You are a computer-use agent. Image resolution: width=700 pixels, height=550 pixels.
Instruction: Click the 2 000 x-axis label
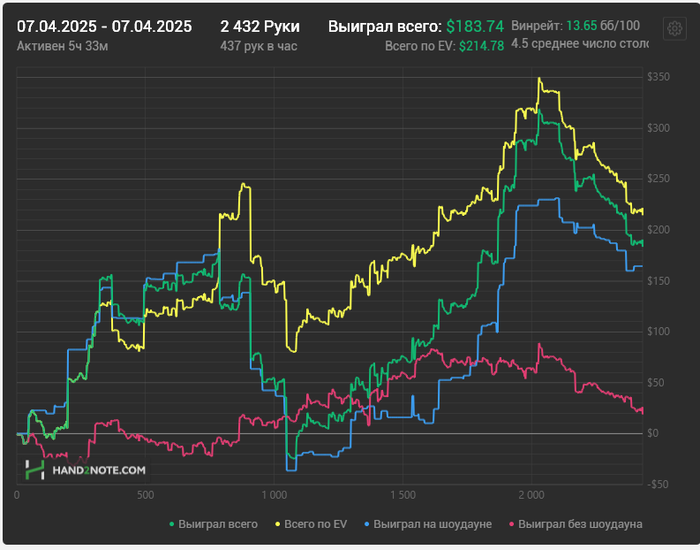[x=532, y=495]
